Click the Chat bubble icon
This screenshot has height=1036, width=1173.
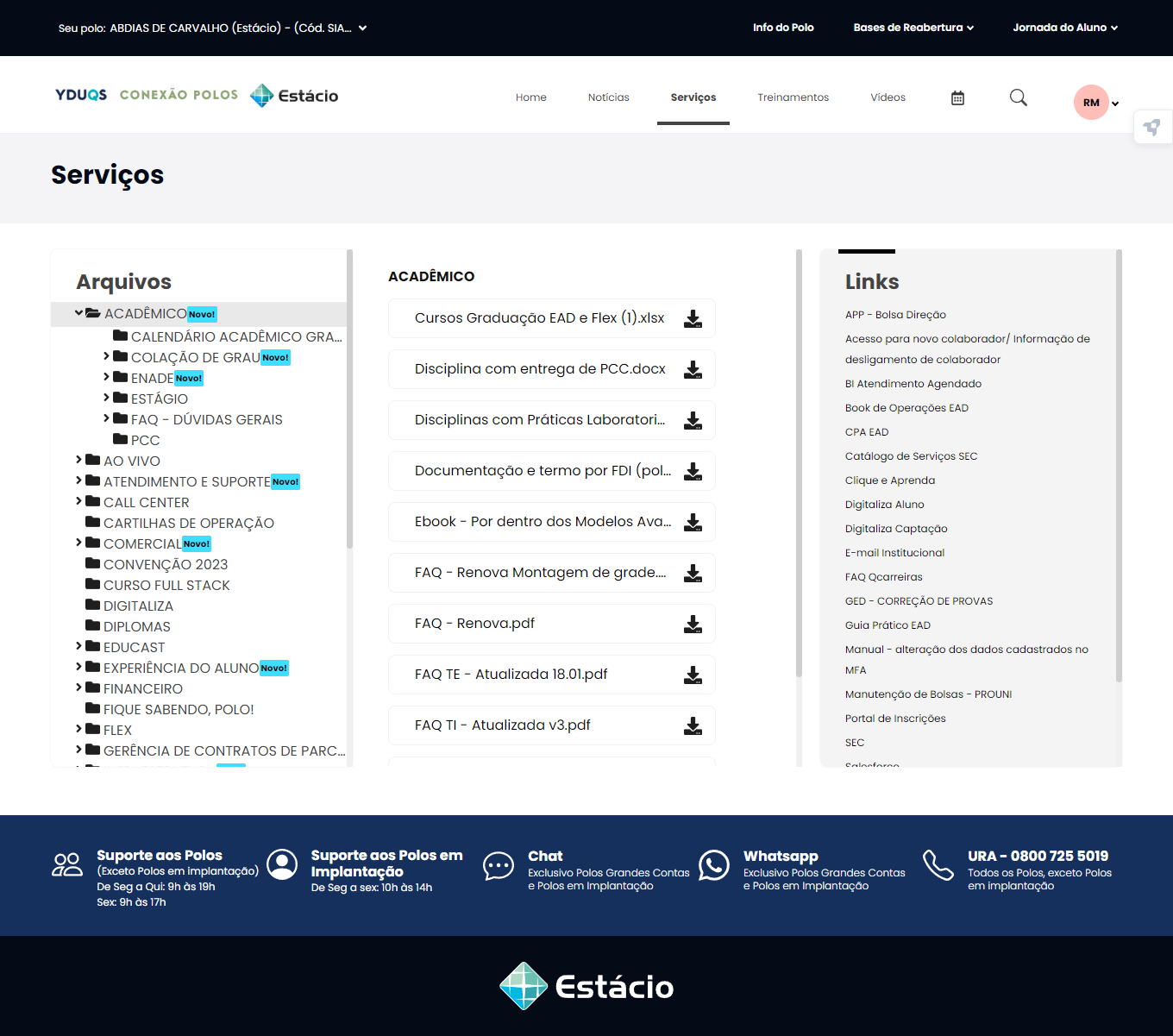[499, 865]
